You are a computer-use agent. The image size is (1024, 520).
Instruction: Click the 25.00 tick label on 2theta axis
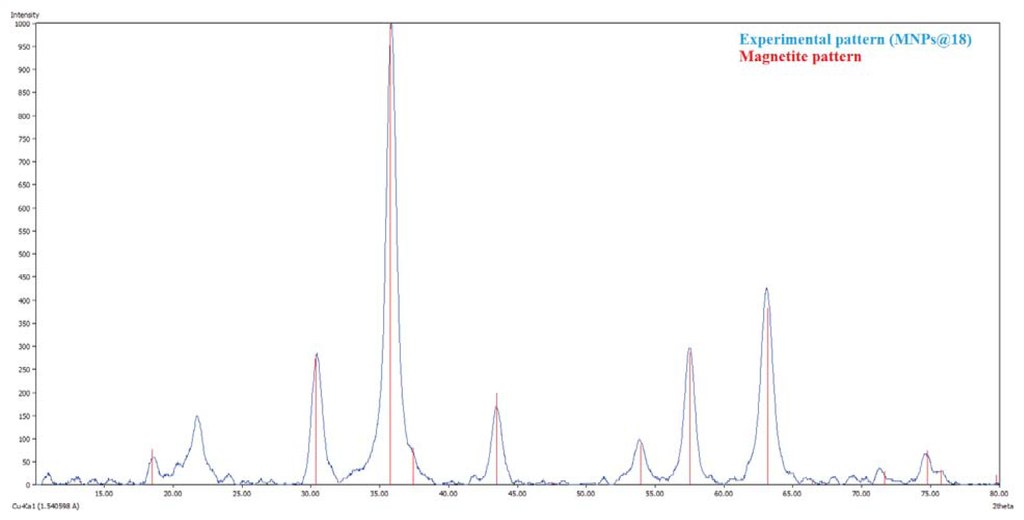pyautogui.click(x=242, y=493)
